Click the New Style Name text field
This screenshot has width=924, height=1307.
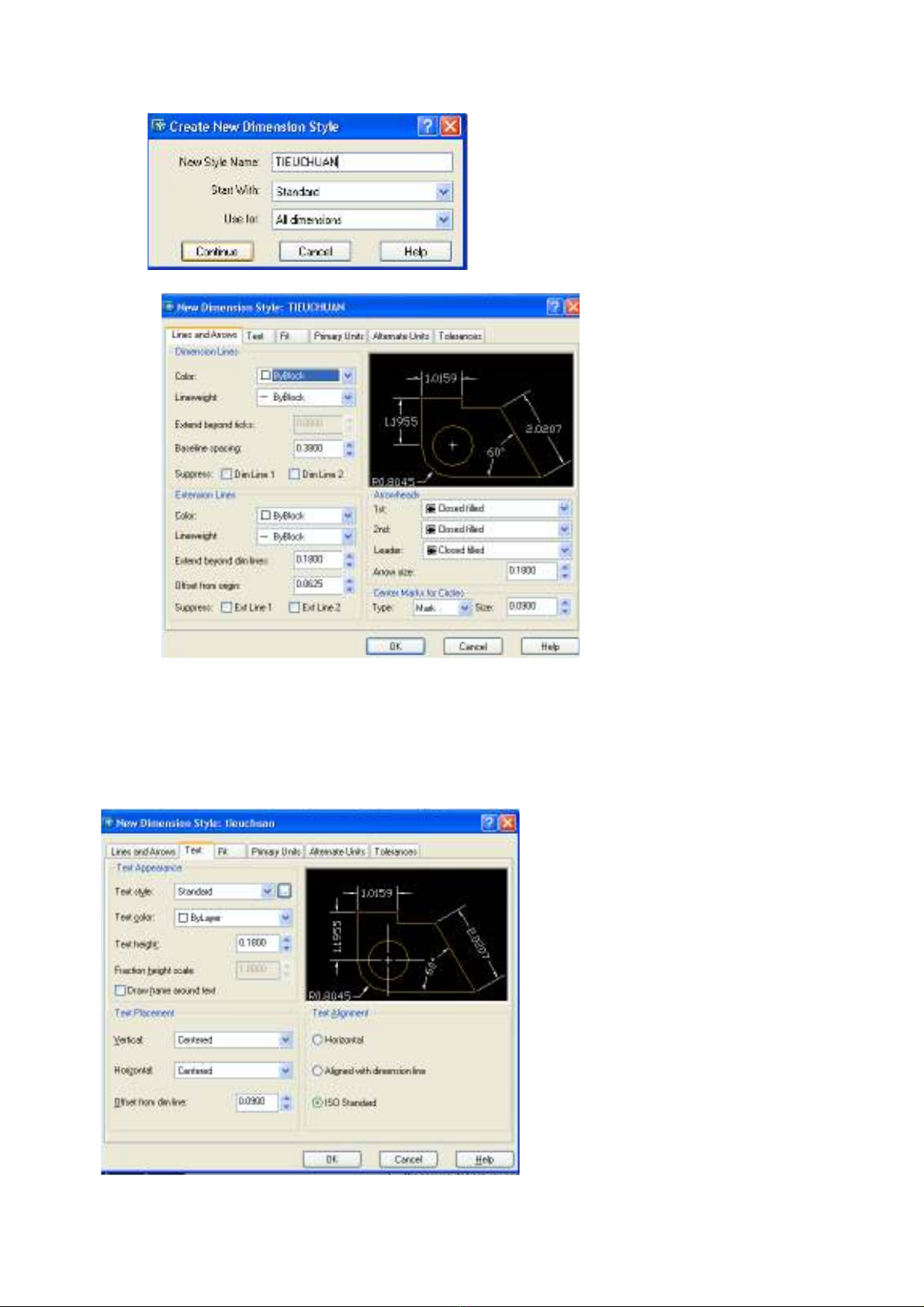362,162
